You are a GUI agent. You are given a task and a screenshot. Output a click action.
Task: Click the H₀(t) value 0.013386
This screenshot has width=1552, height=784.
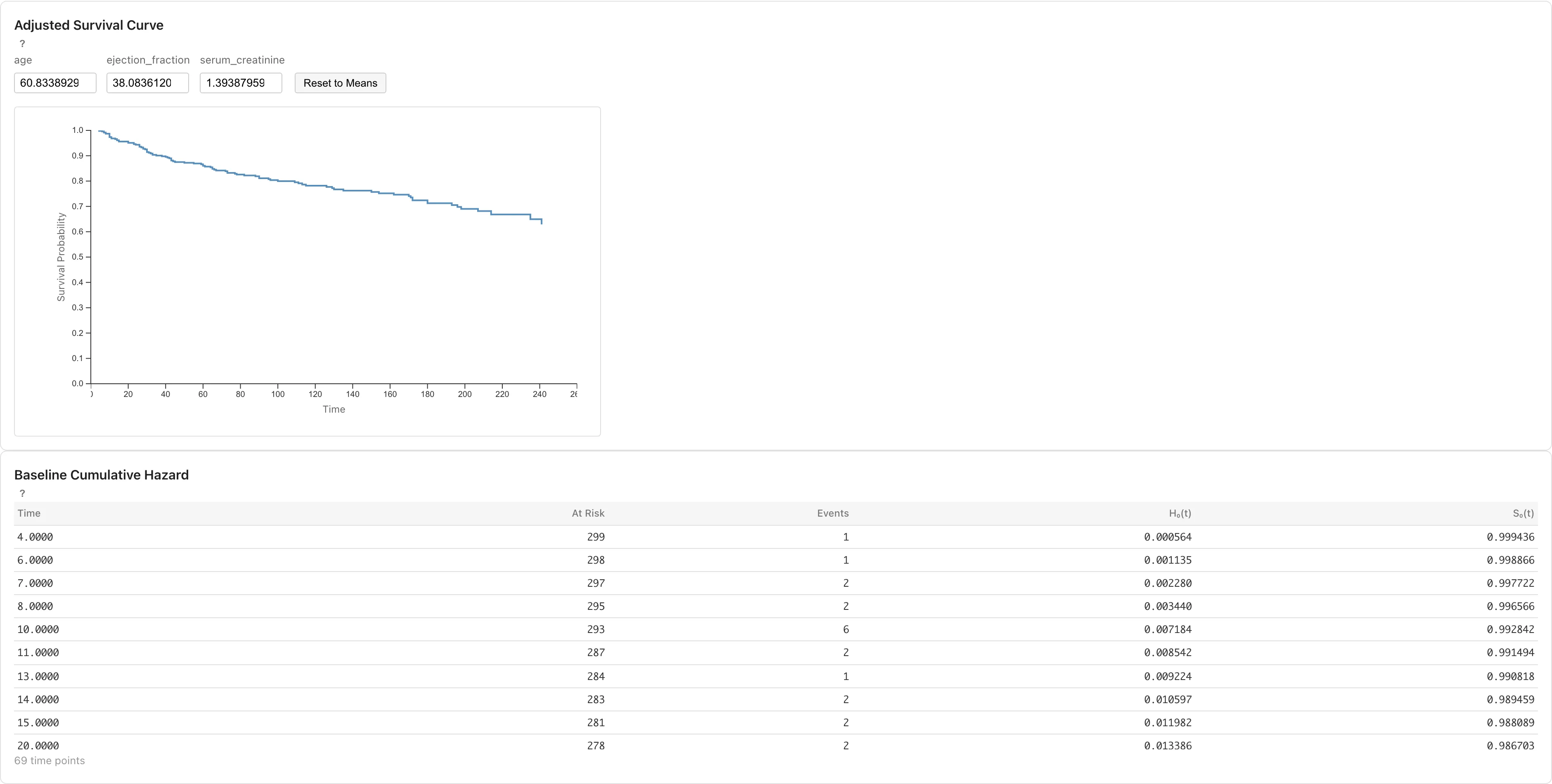(x=1168, y=746)
